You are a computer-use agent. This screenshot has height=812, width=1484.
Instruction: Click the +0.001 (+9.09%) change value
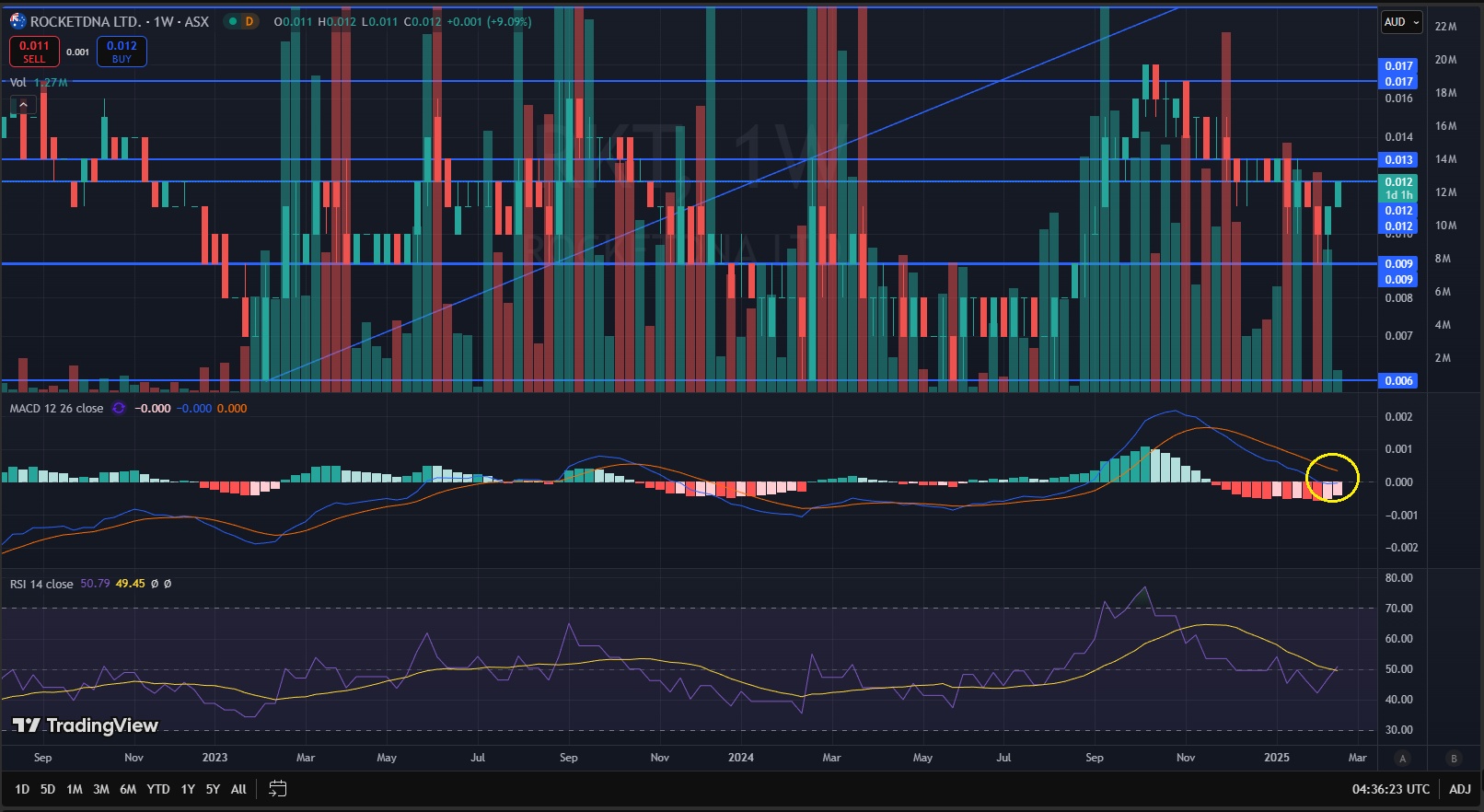click(489, 21)
